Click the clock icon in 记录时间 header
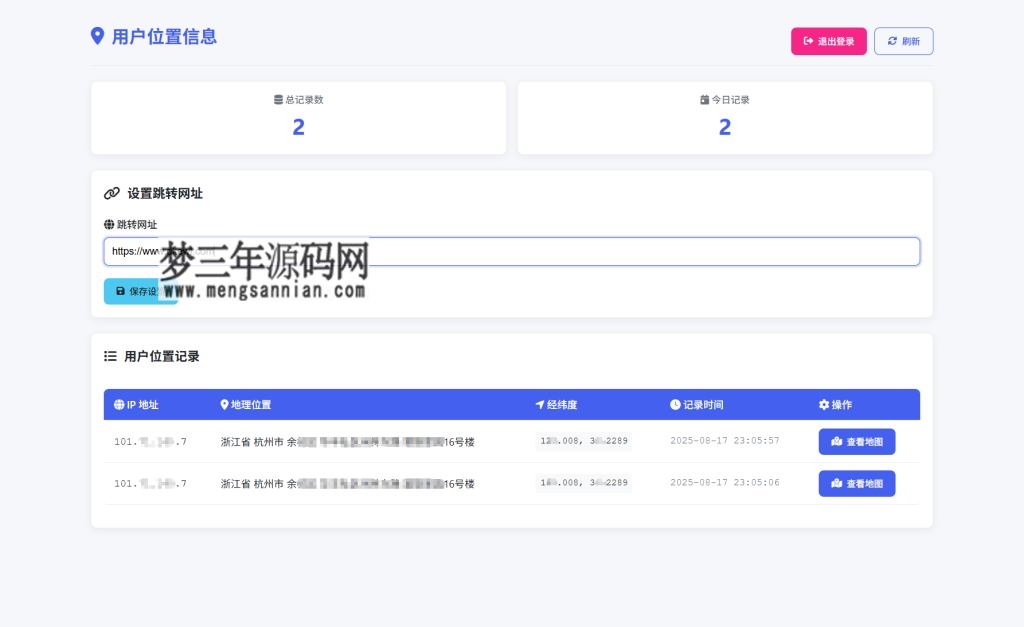The width and height of the screenshot is (1024, 627). (x=675, y=404)
